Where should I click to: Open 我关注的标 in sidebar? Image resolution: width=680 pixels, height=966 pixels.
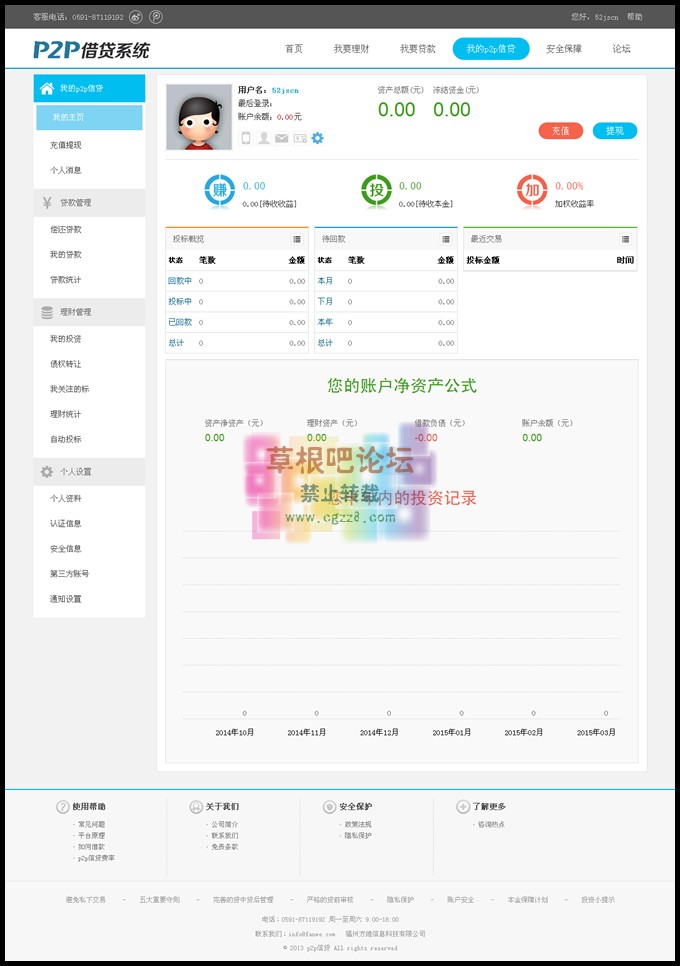[70, 389]
